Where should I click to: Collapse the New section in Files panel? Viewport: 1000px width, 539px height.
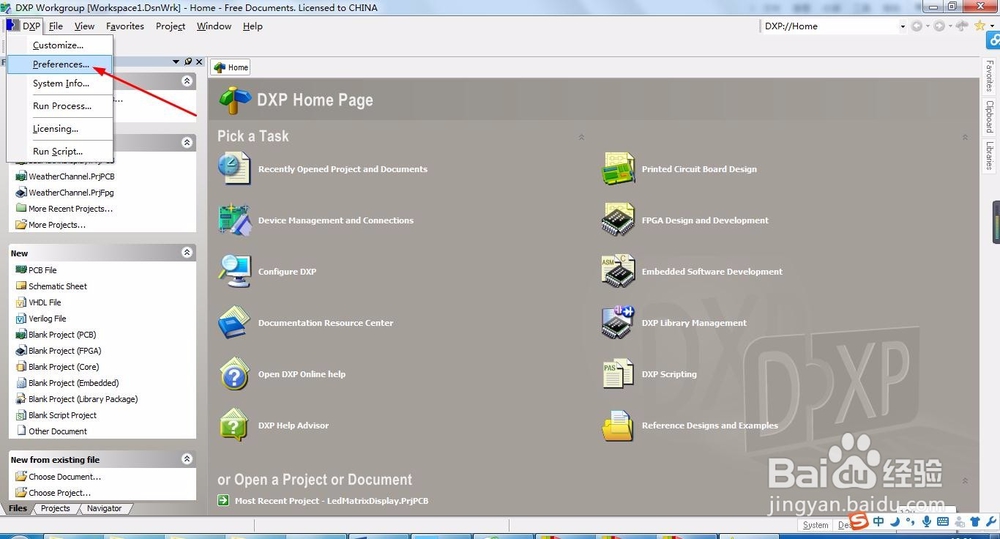[x=187, y=253]
